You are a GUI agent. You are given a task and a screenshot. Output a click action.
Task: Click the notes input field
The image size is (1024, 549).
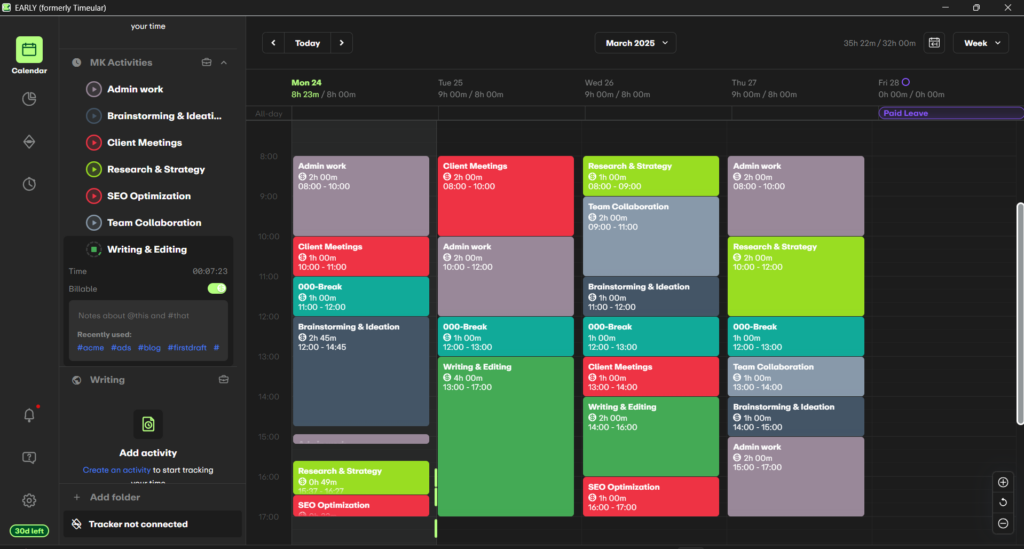coord(148,316)
